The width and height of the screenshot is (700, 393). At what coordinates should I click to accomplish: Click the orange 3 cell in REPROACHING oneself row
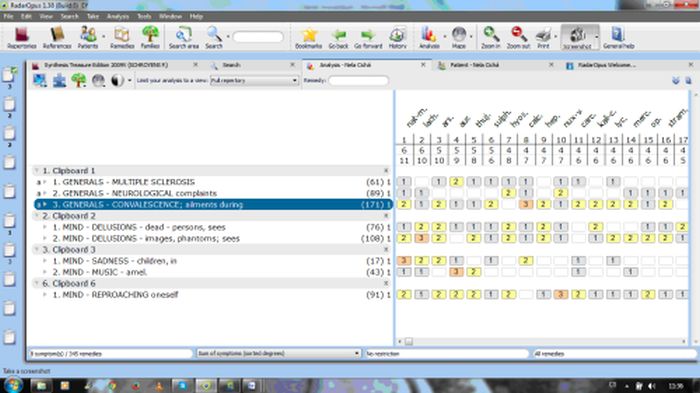(560, 294)
